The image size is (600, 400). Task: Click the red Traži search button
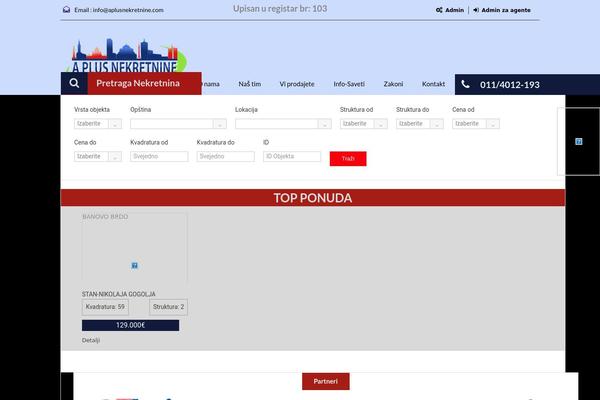point(348,158)
